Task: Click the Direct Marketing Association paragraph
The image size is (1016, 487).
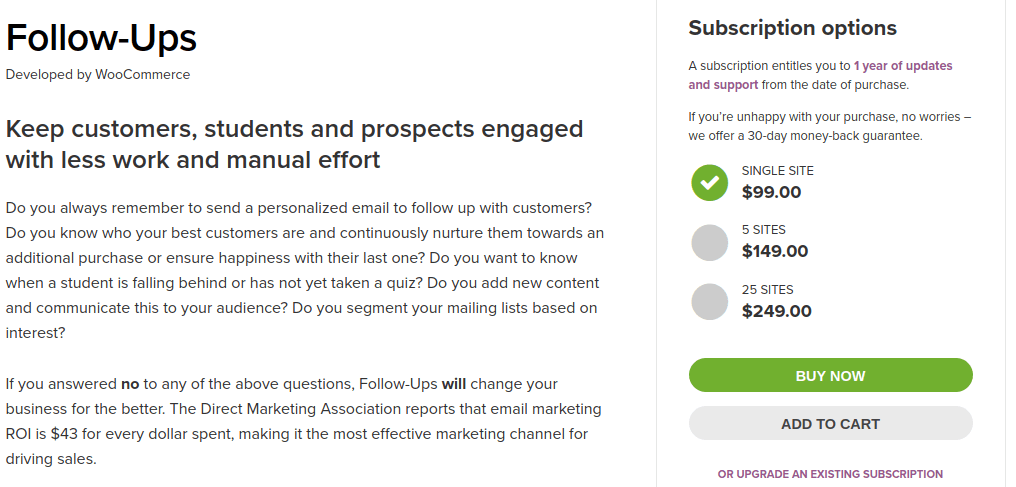Action: pos(304,422)
